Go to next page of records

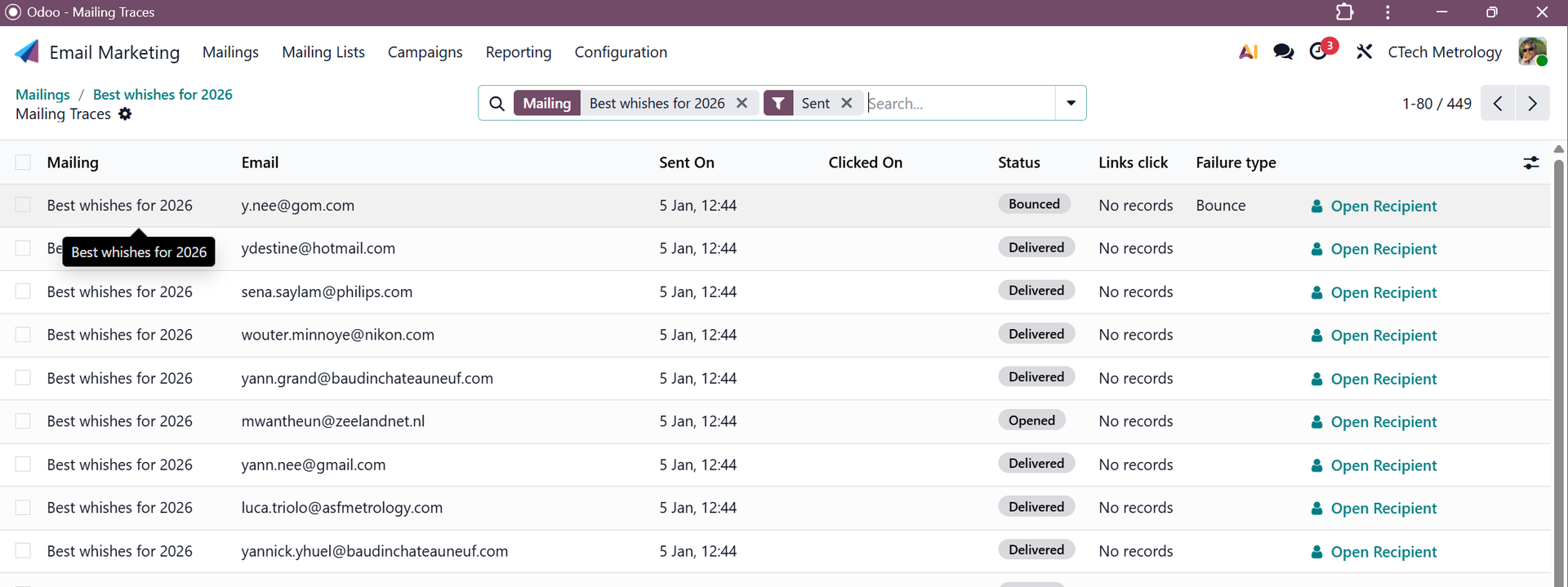click(x=1532, y=104)
